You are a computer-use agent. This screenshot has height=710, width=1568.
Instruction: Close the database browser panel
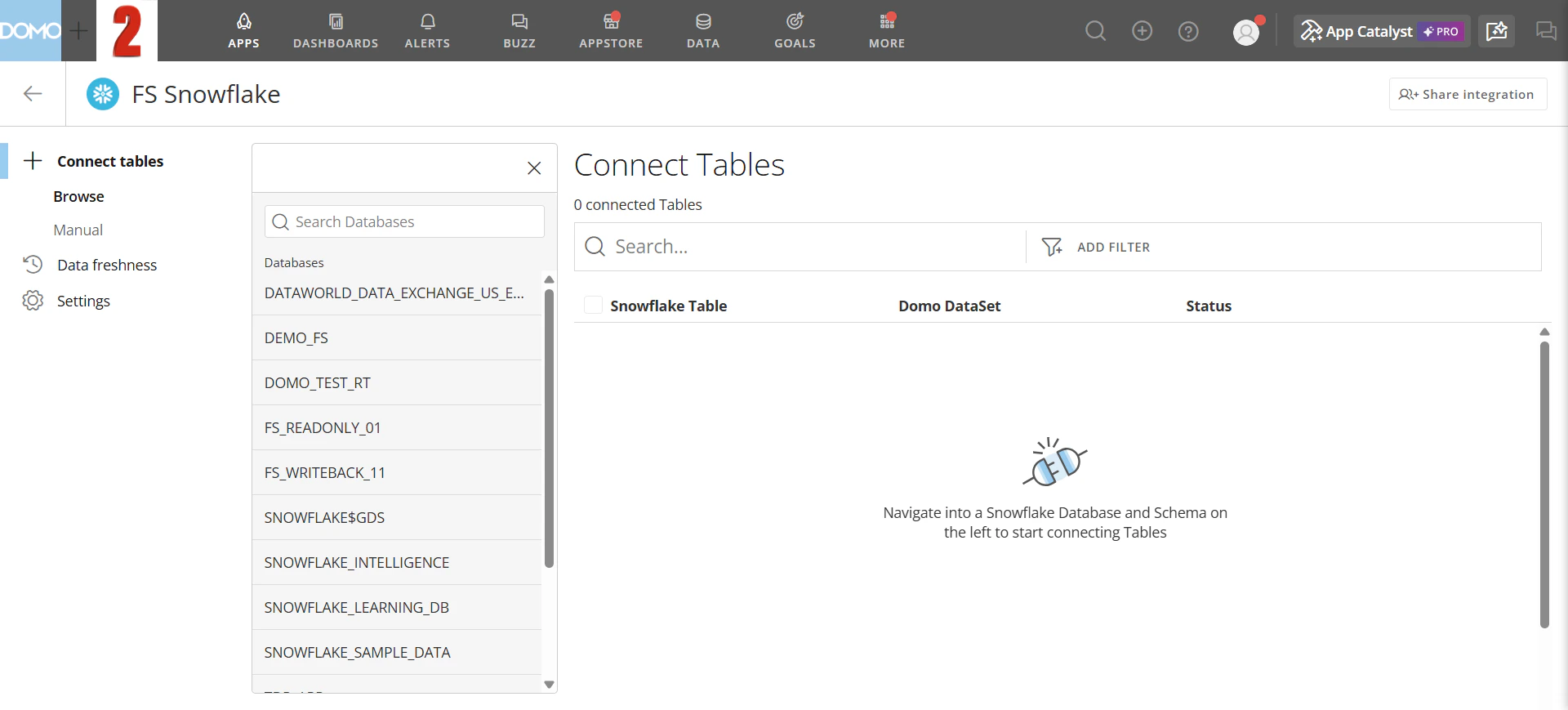click(534, 168)
